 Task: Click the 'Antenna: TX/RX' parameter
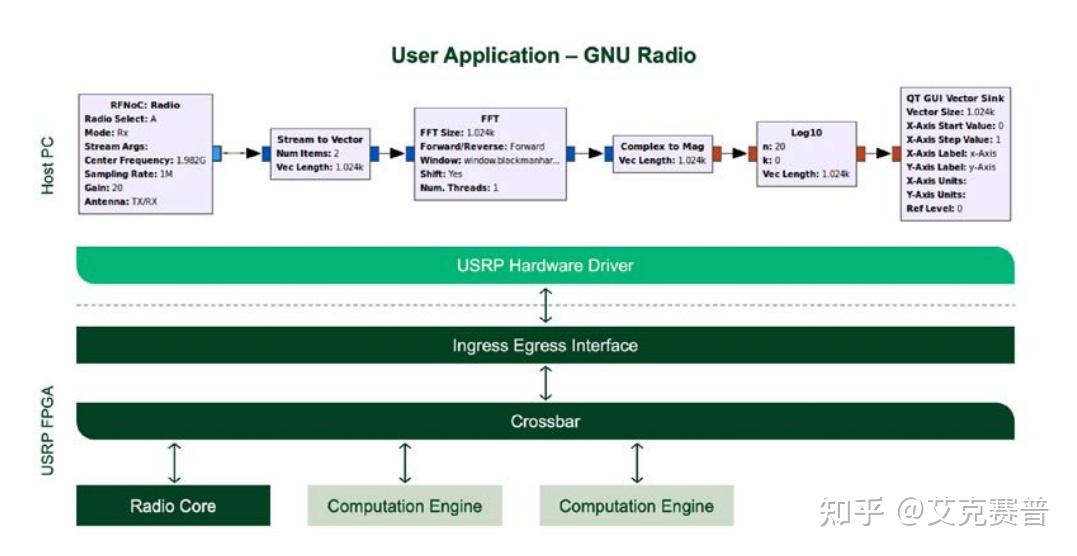[121, 201]
